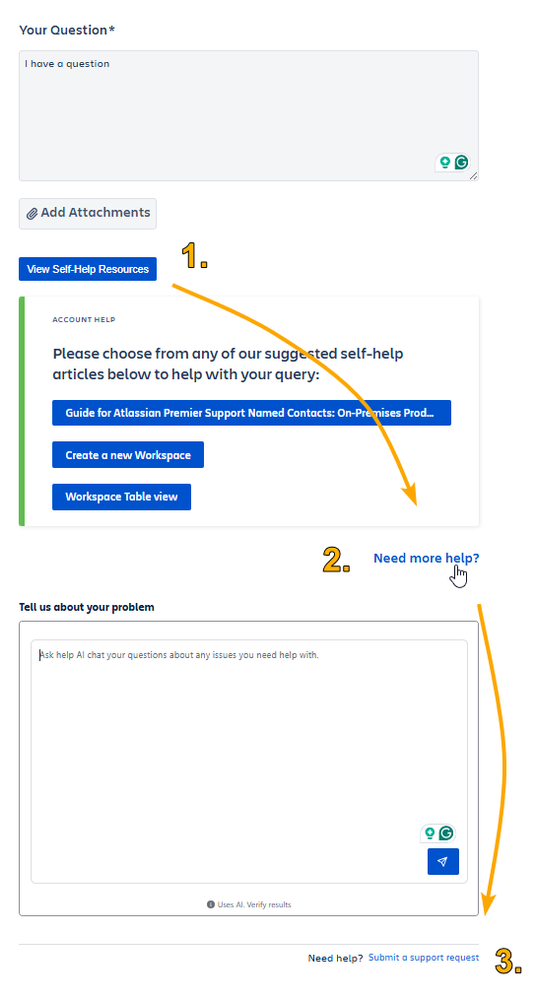Click the lightbulb suggestion icon in the AI chat box
Image resolution: width=537 pixels, height=999 pixels.
click(430, 833)
